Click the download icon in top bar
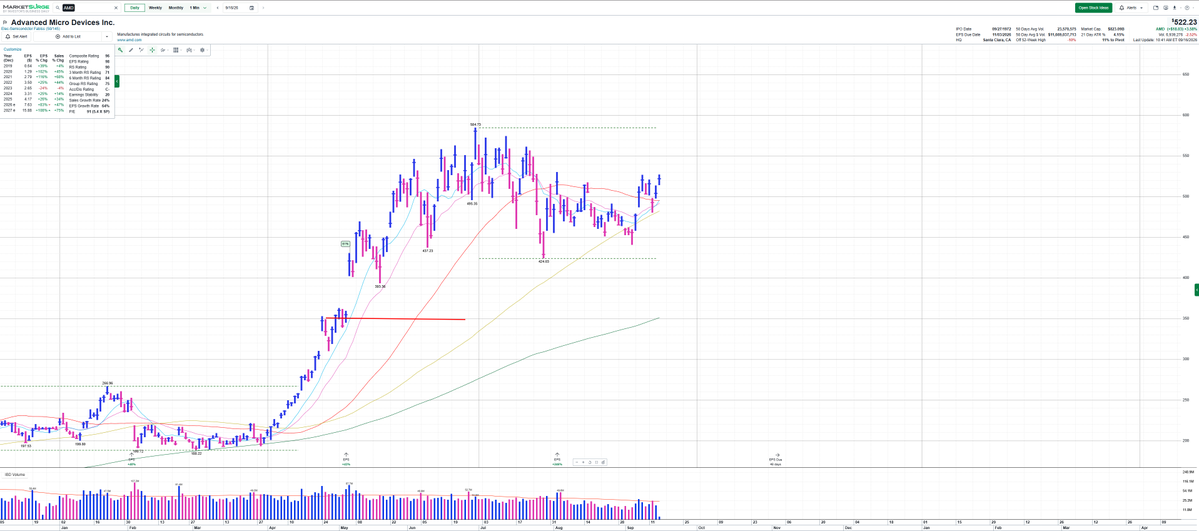 pos(1175,8)
